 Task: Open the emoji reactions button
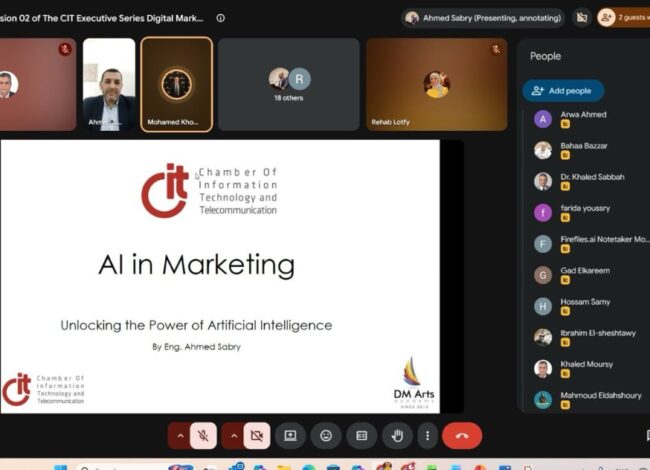(326, 436)
